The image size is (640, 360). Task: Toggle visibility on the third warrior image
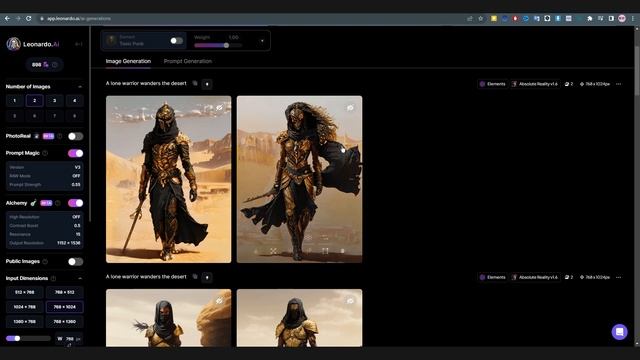tap(220, 301)
